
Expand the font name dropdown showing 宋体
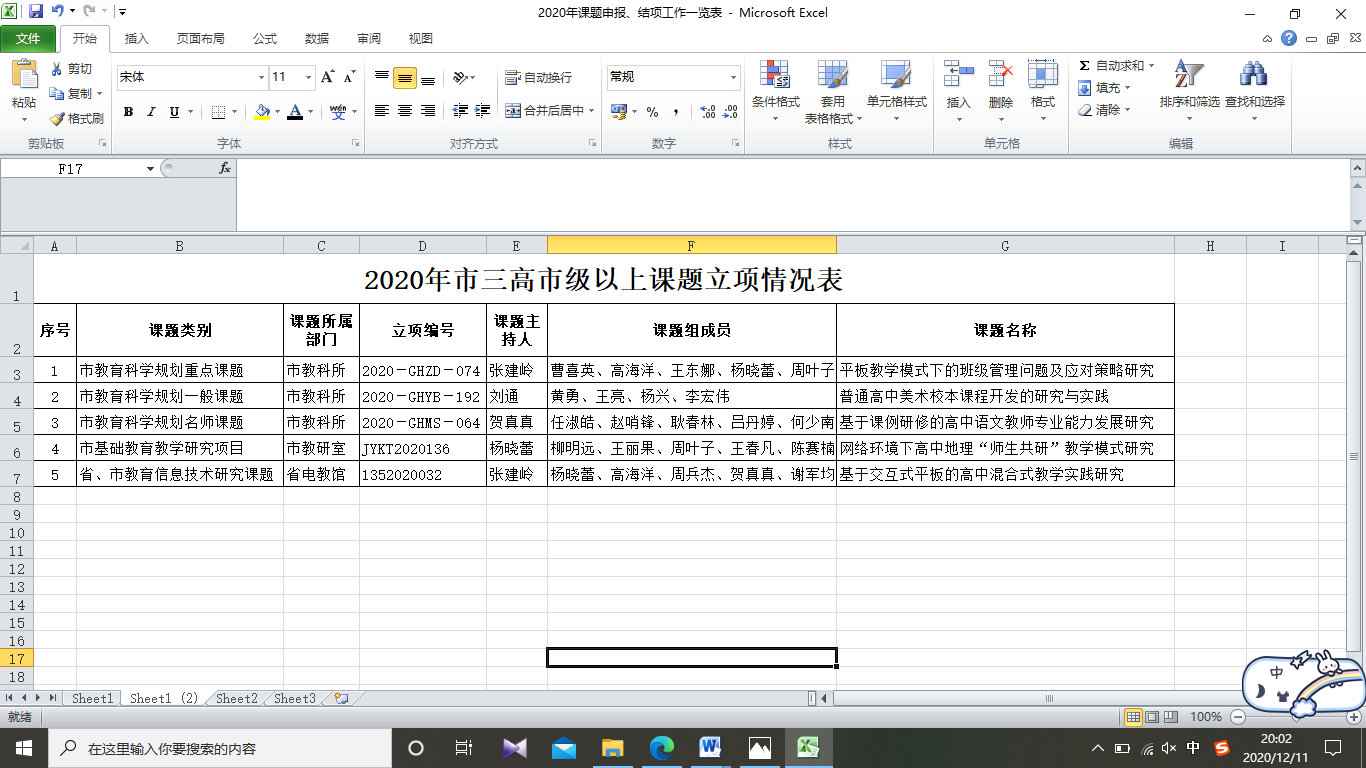[x=261, y=77]
